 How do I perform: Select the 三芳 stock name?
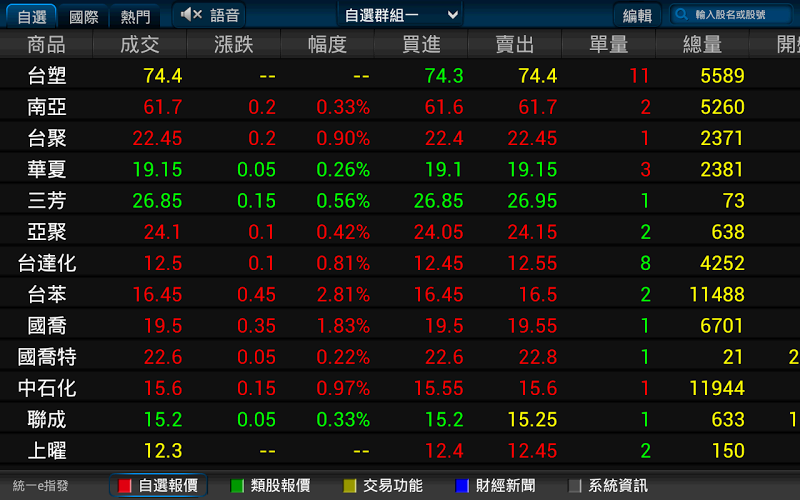(x=46, y=201)
